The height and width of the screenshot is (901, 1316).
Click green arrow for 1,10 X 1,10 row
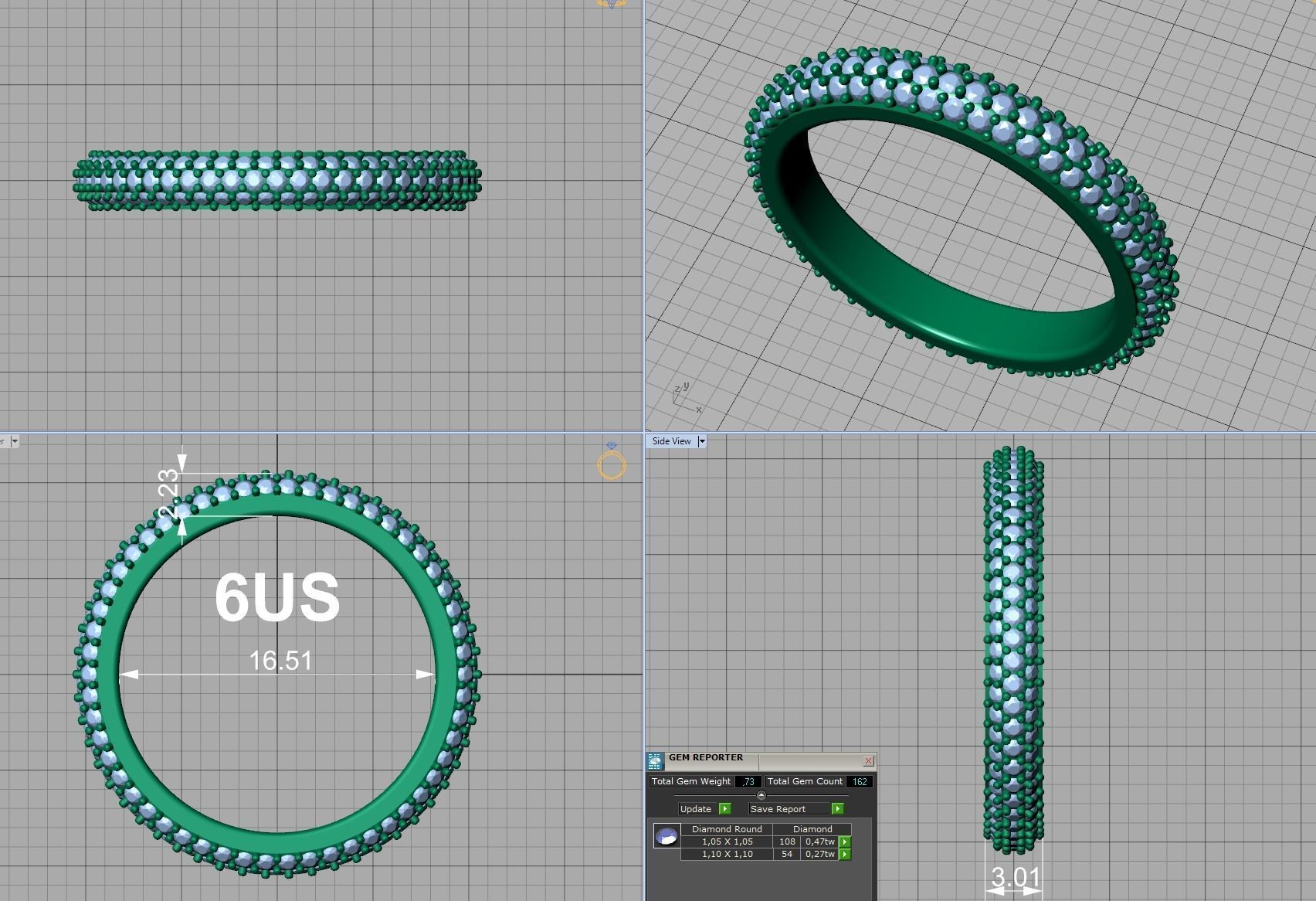coord(845,854)
